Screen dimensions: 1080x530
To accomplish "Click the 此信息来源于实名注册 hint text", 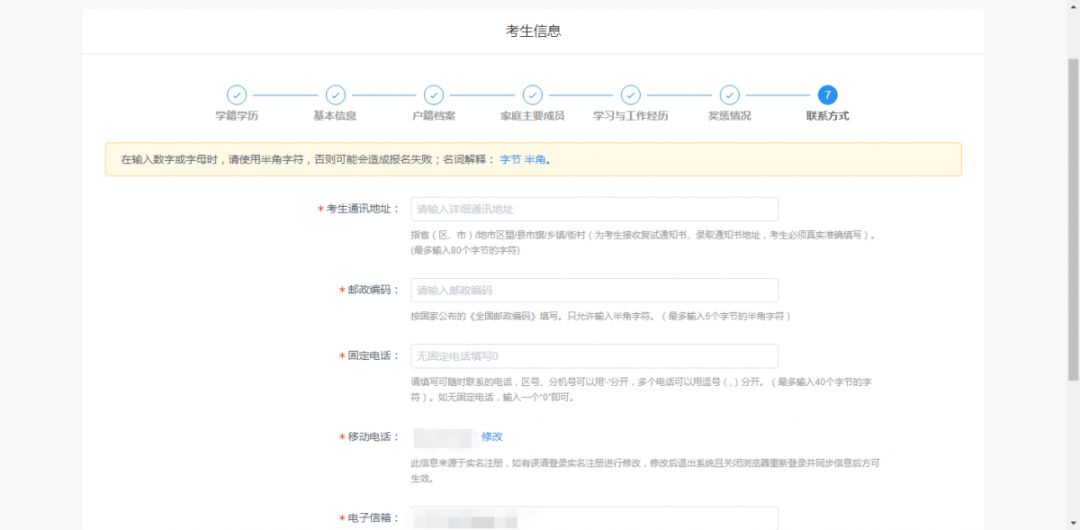I will pyautogui.click(x=645, y=470).
